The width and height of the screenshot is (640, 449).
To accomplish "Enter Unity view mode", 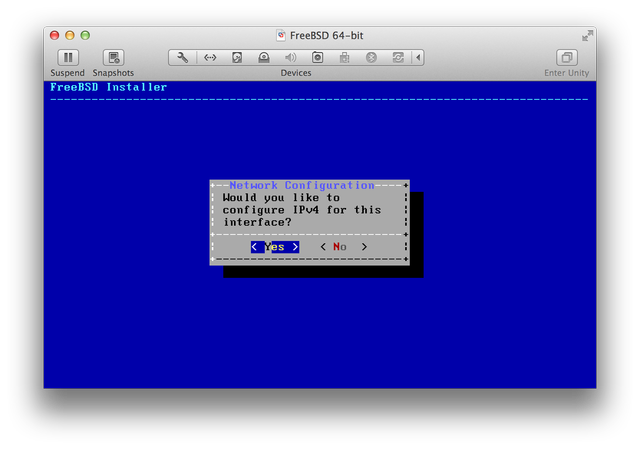I will point(567,58).
